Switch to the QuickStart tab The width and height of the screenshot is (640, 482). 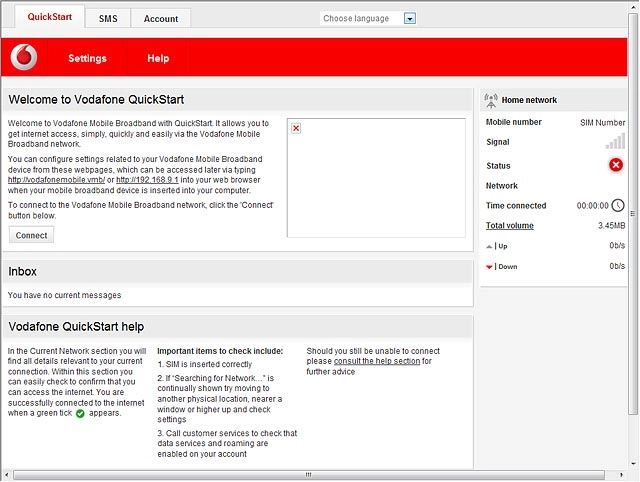(x=50, y=17)
